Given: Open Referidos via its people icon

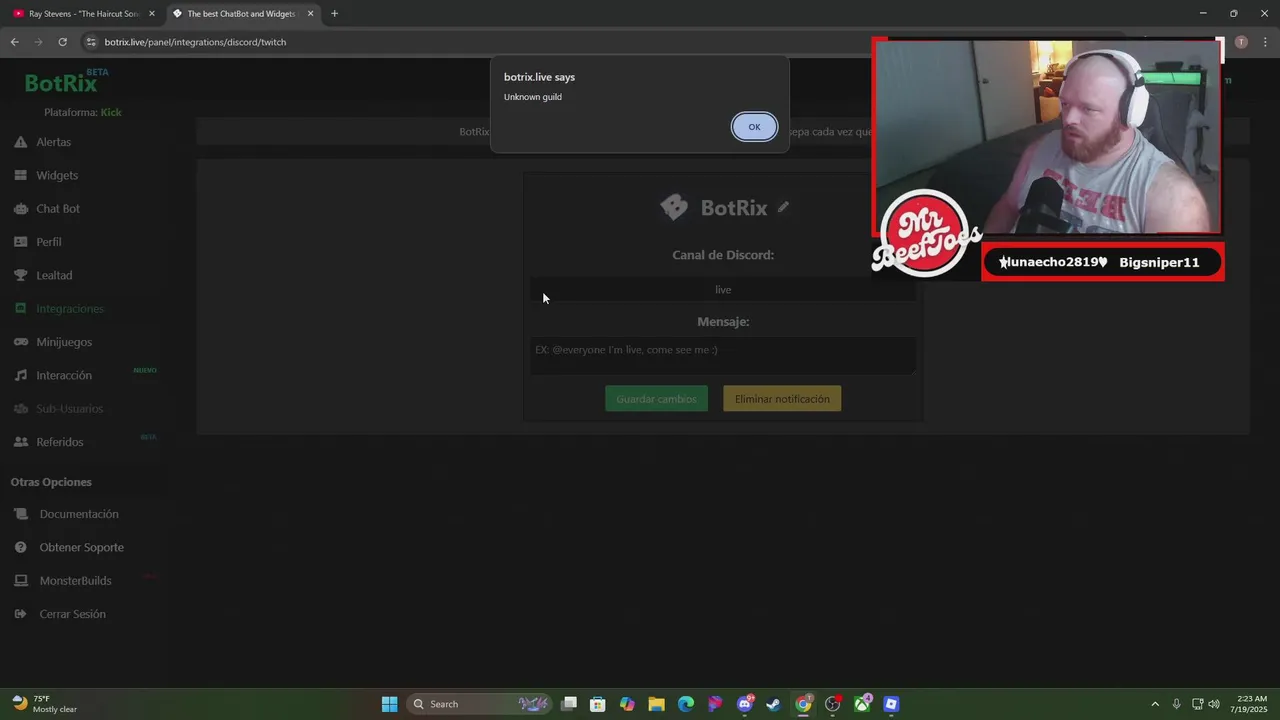Looking at the screenshot, I should 20,442.
